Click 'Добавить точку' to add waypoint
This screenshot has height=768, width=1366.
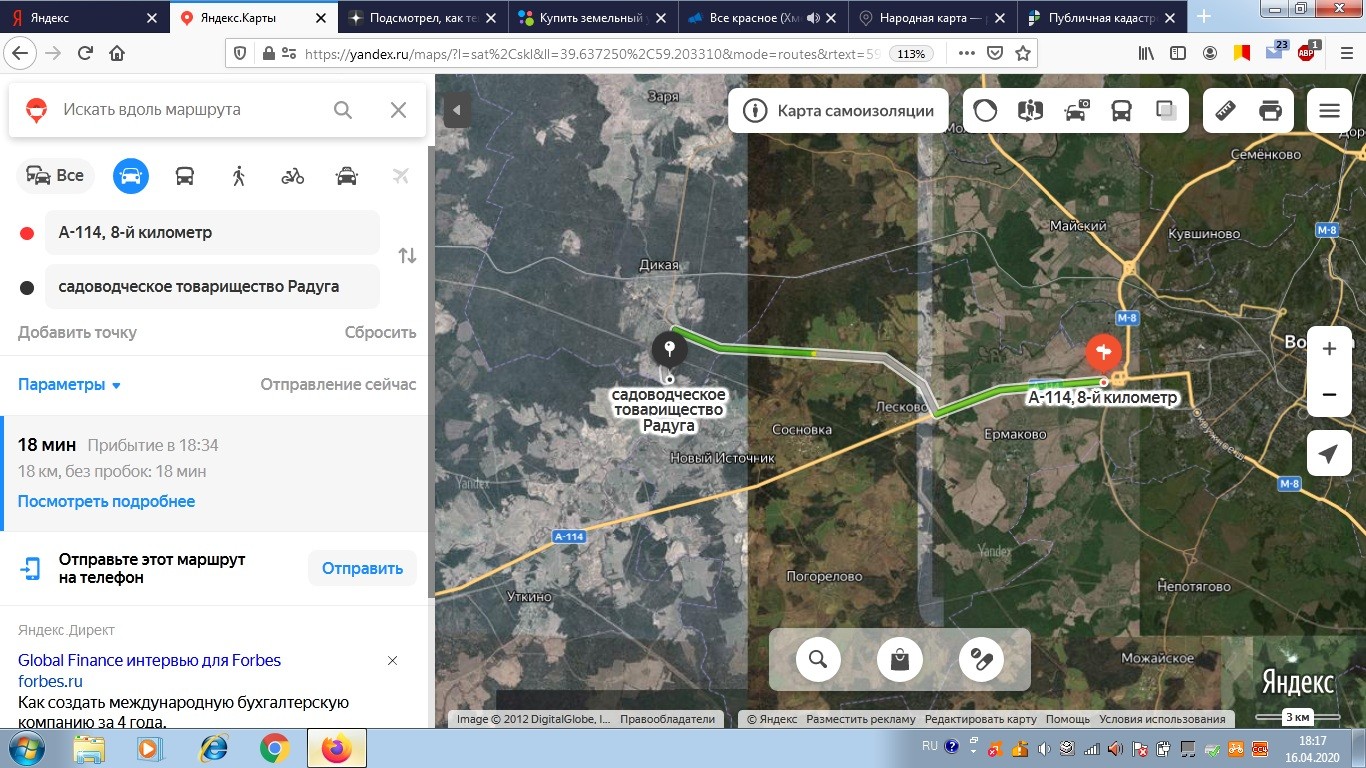point(77,333)
